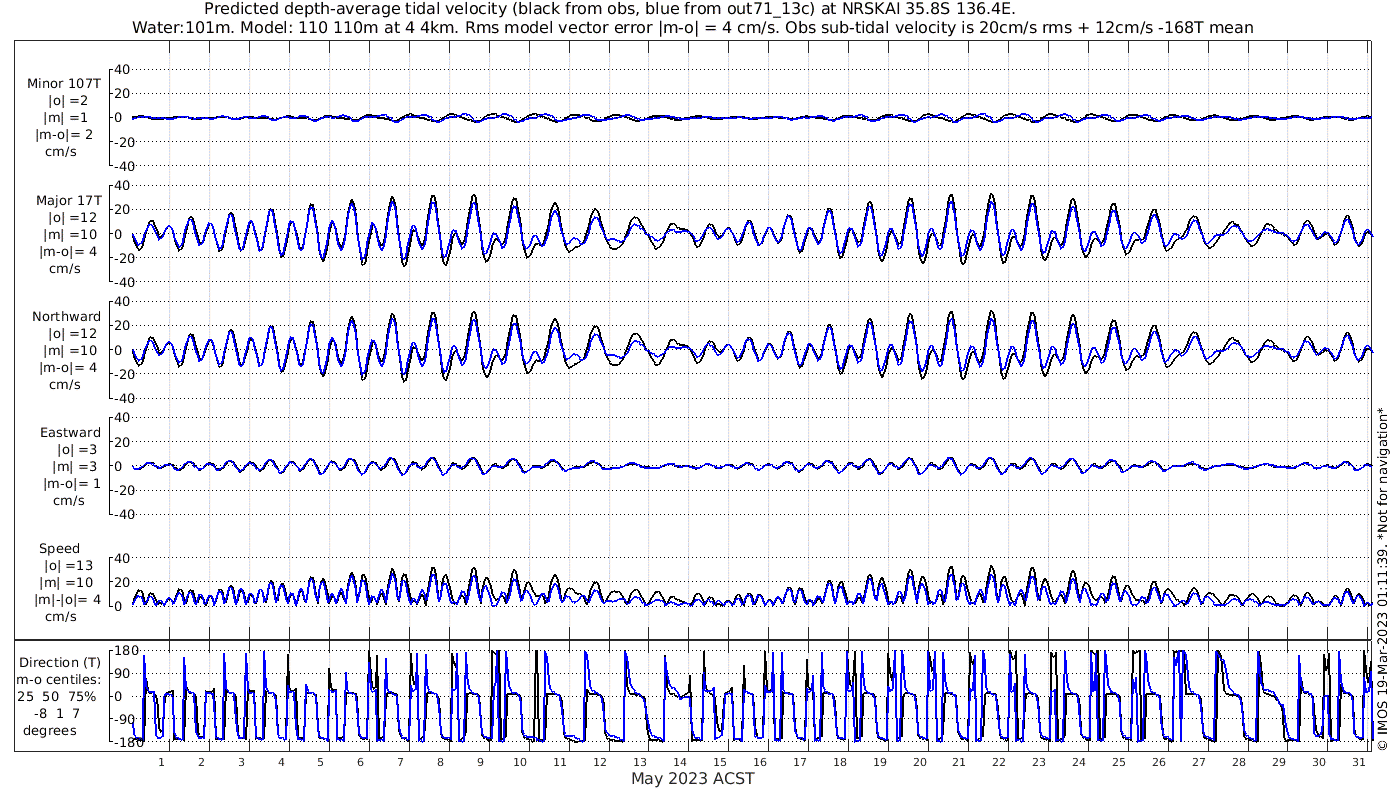Viewport: 1400px width, 800px height.
Task: Click the May 2023 ACST axis title
Action: 692,778
